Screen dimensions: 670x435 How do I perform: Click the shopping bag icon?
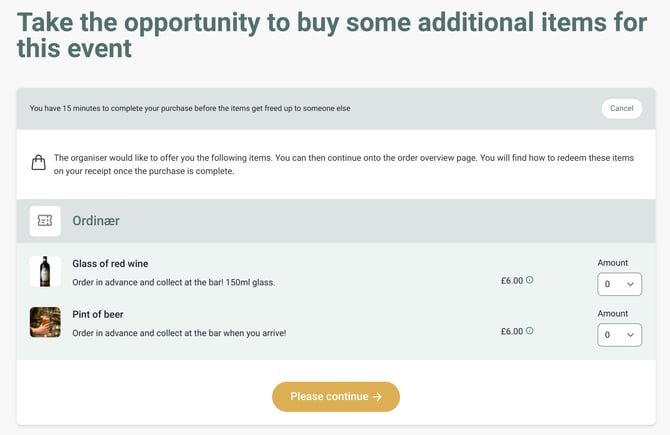pos(38,163)
